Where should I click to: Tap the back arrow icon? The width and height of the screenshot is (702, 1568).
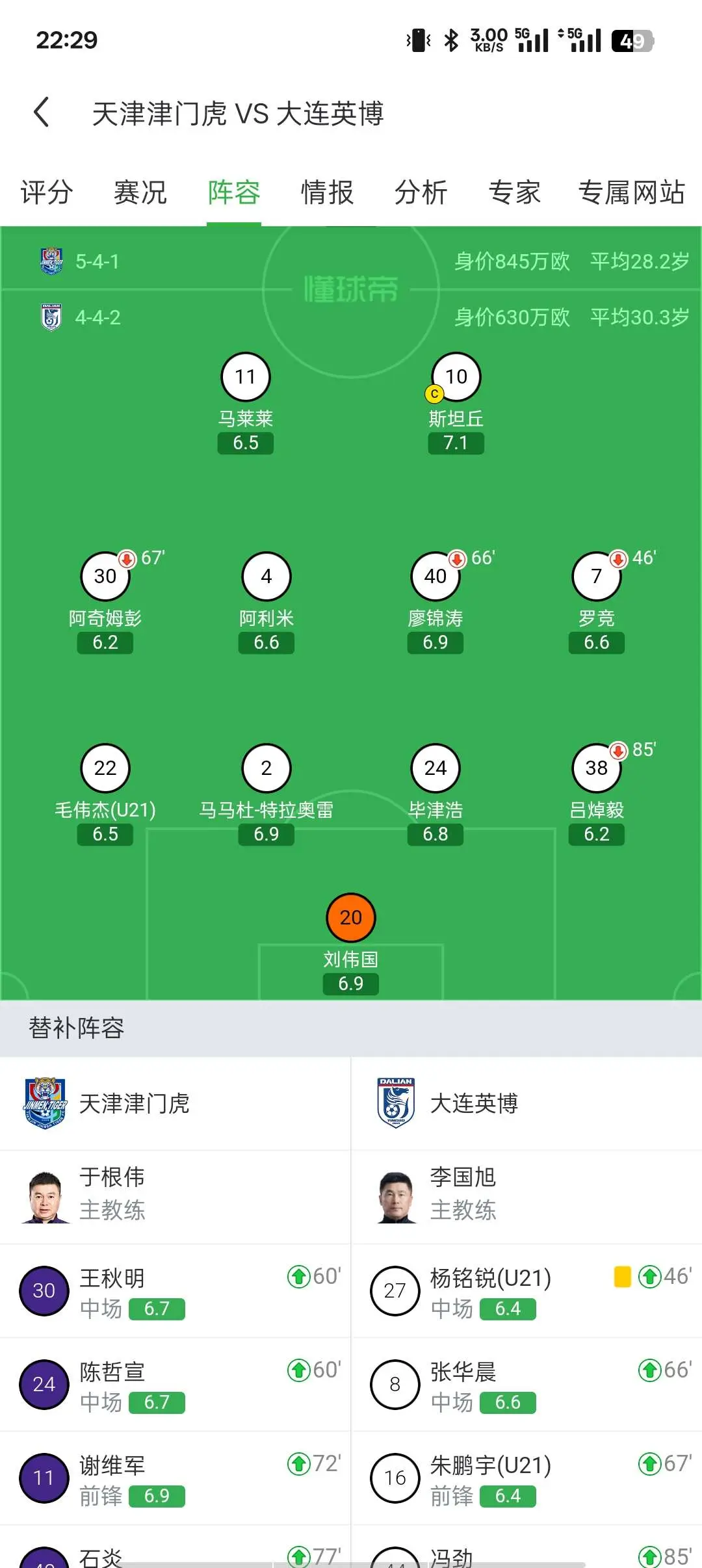point(42,112)
